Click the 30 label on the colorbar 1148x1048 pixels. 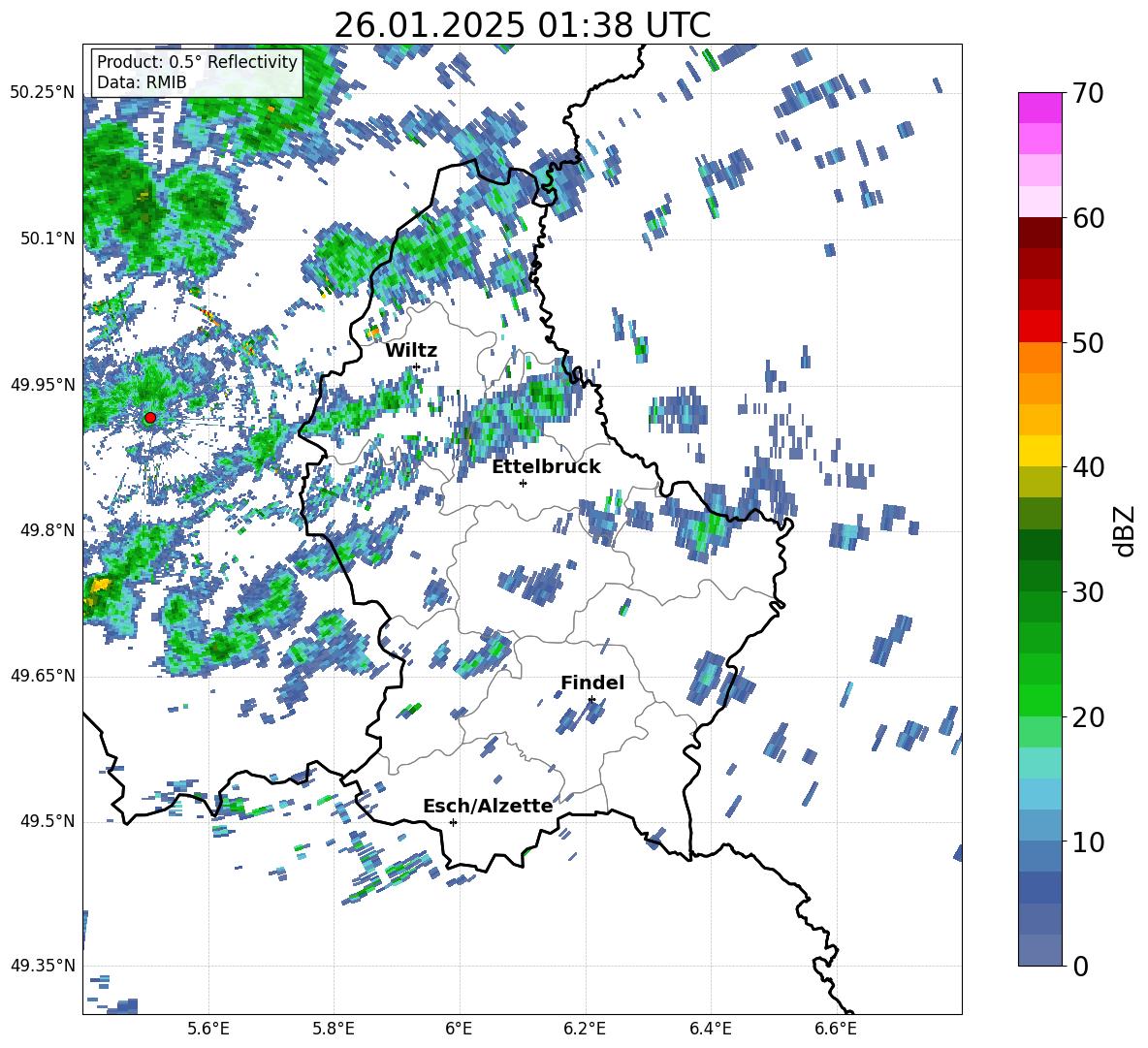pos(1088,592)
